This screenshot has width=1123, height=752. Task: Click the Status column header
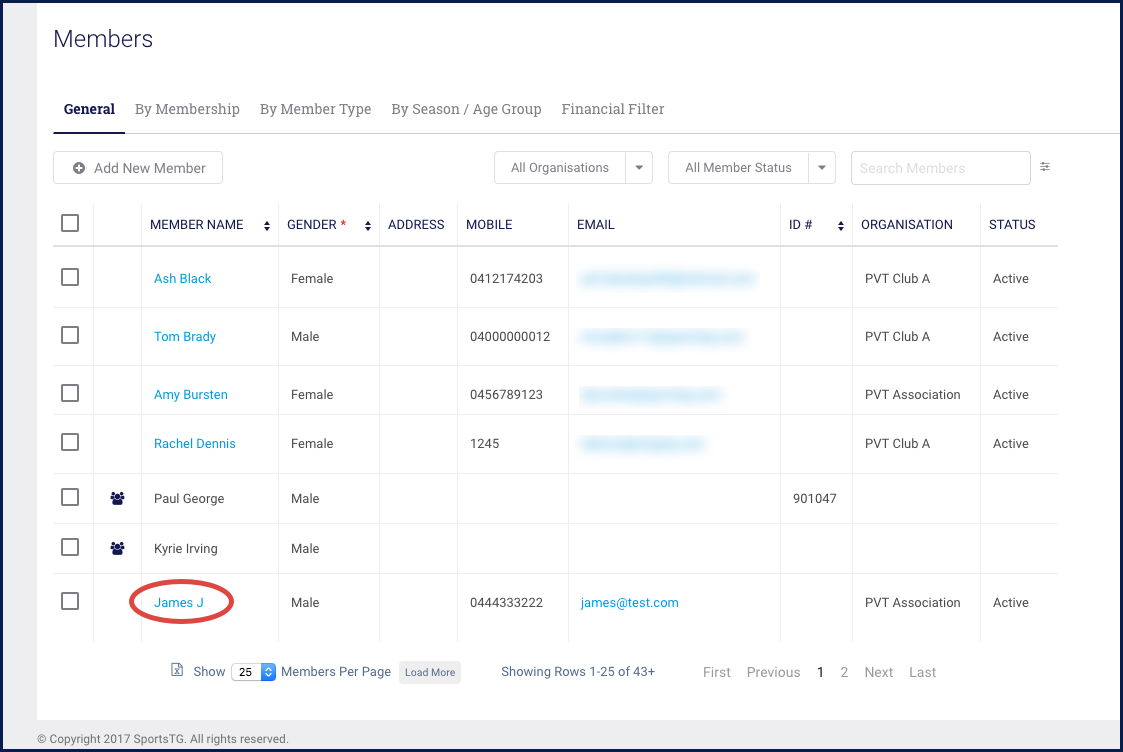click(x=1012, y=225)
